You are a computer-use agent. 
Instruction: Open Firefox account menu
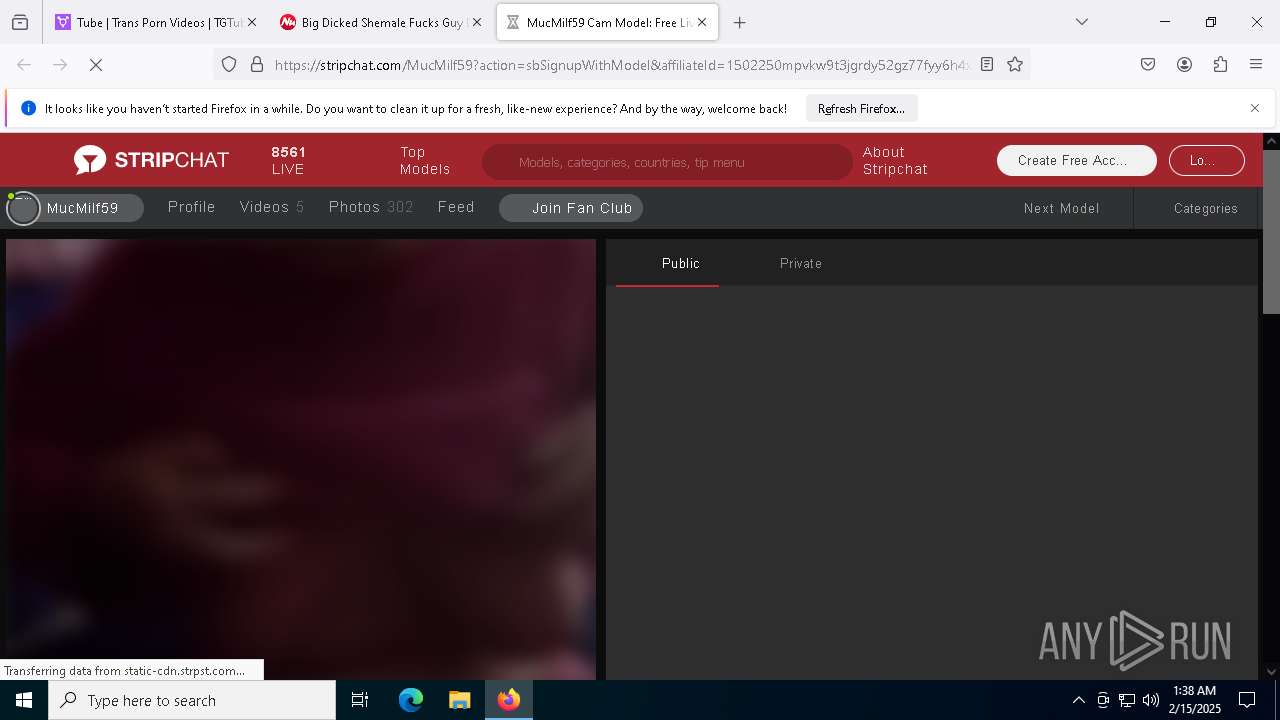(1184, 65)
